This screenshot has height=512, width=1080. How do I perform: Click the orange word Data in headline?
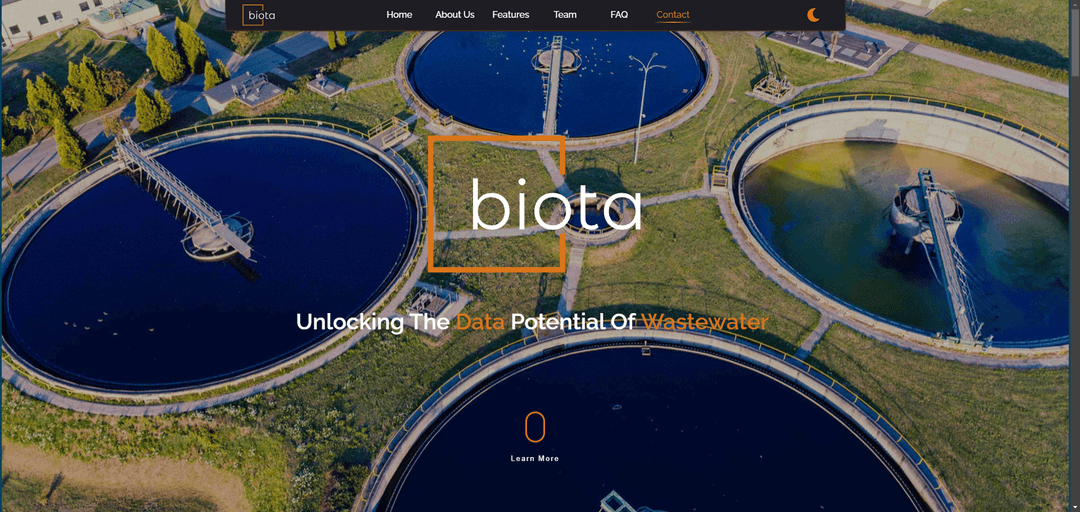point(480,322)
